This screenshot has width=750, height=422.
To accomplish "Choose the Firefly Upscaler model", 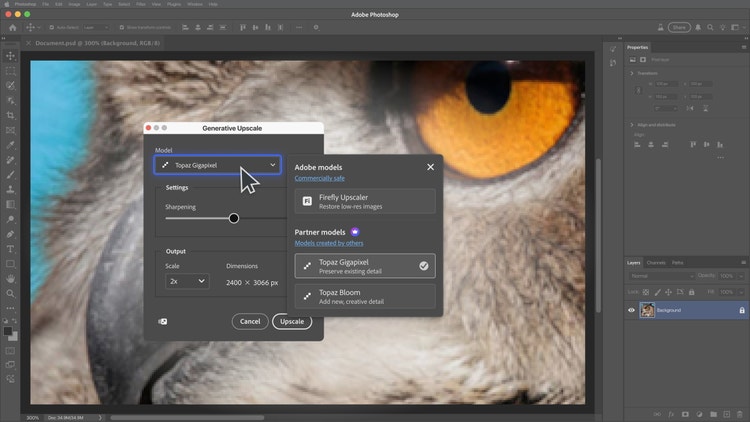I will tap(365, 201).
